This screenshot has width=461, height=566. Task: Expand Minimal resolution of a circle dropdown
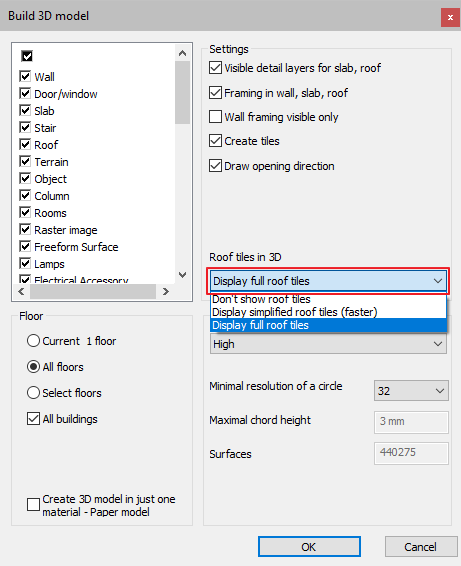(411, 391)
